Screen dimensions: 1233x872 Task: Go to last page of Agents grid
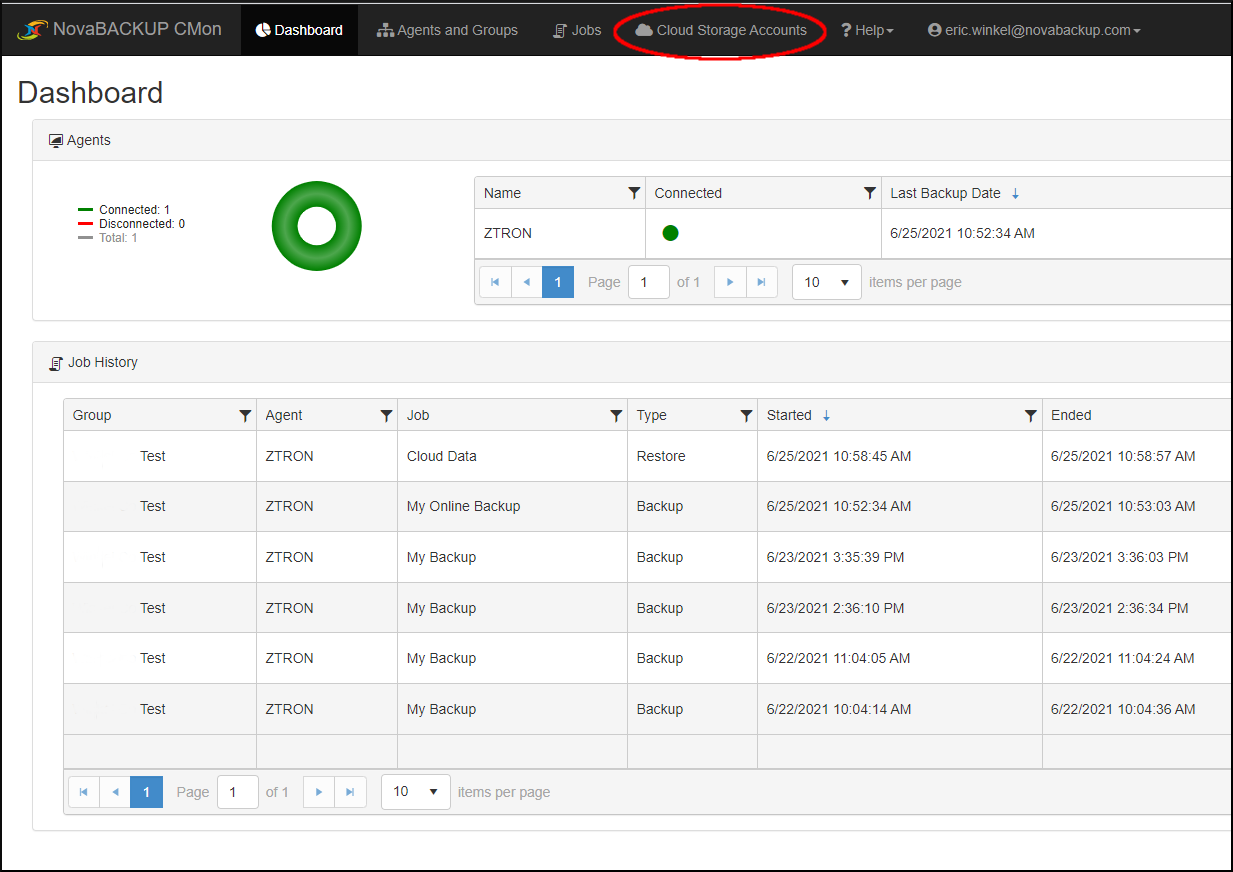[762, 282]
